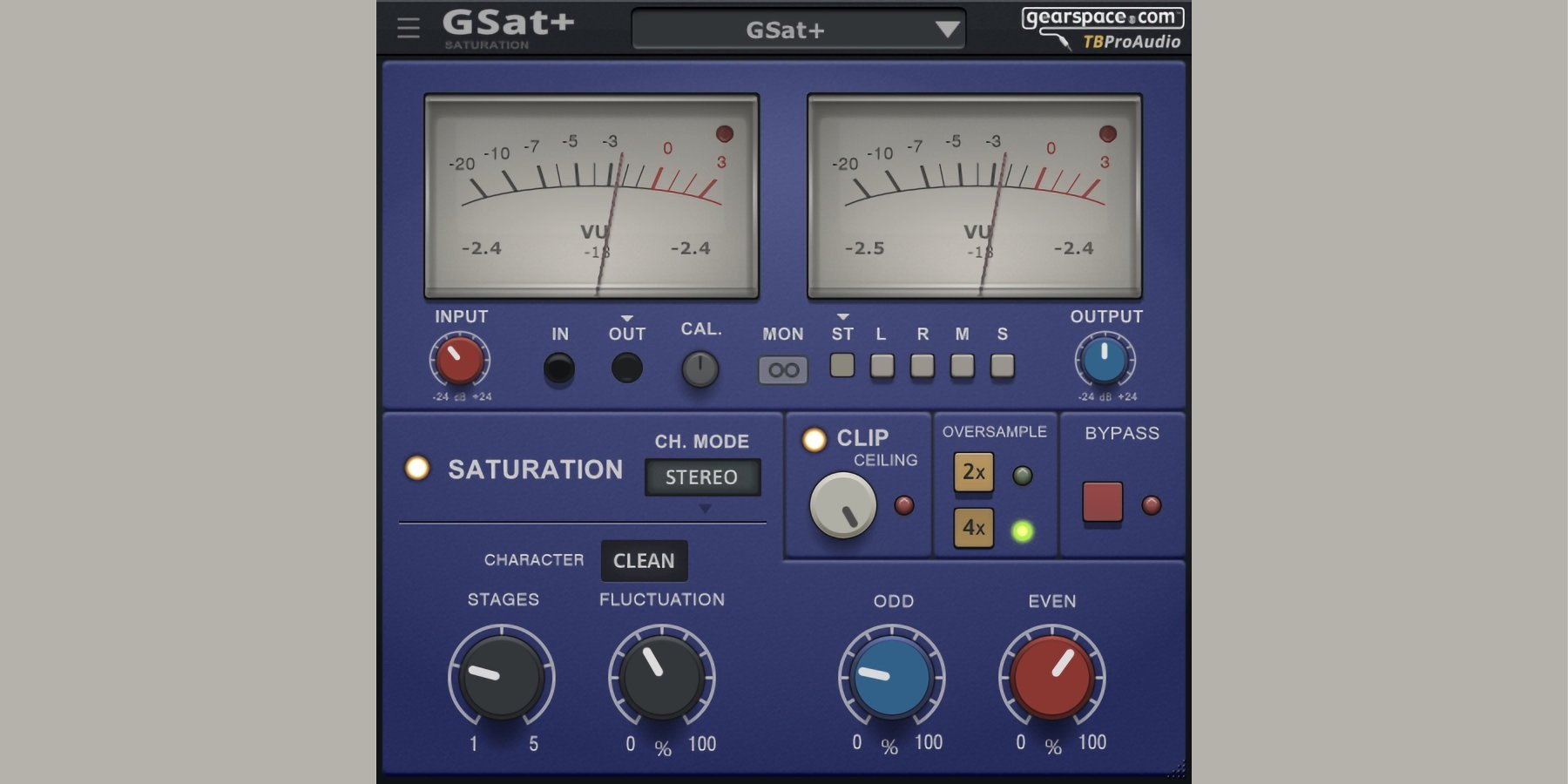The height and width of the screenshot is (784, 1568).
Task: Enable 4x oversampling
Action: point(973,528)
